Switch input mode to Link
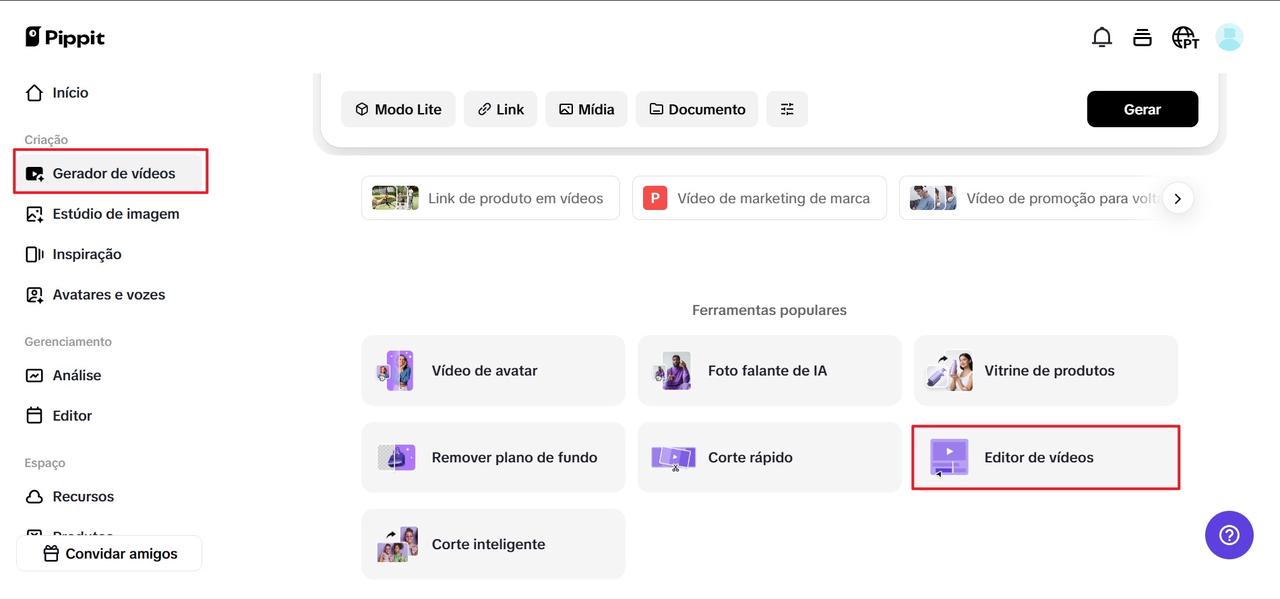 [500, 108]
